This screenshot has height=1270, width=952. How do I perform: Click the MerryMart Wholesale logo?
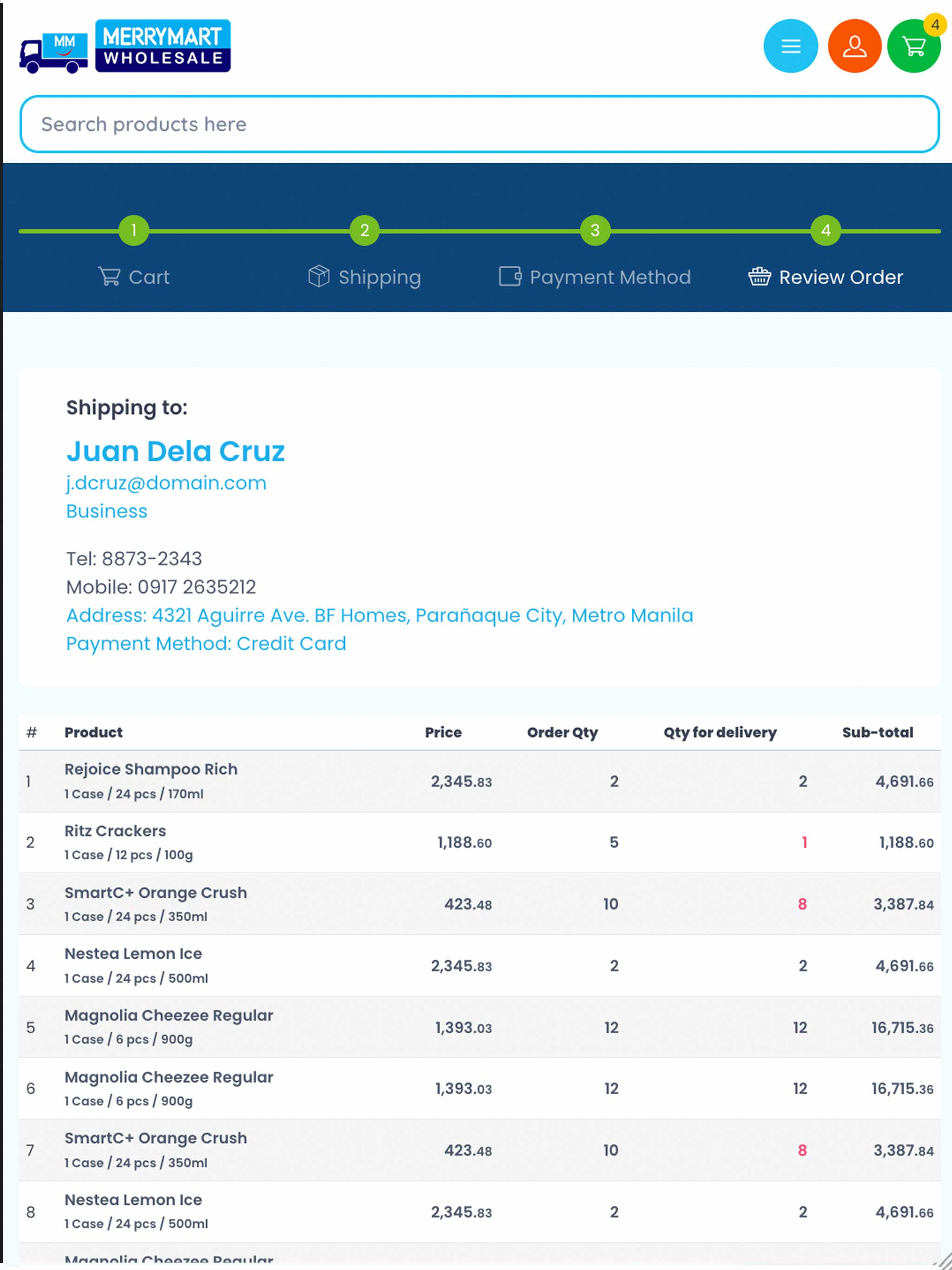[x=163, y=46]
